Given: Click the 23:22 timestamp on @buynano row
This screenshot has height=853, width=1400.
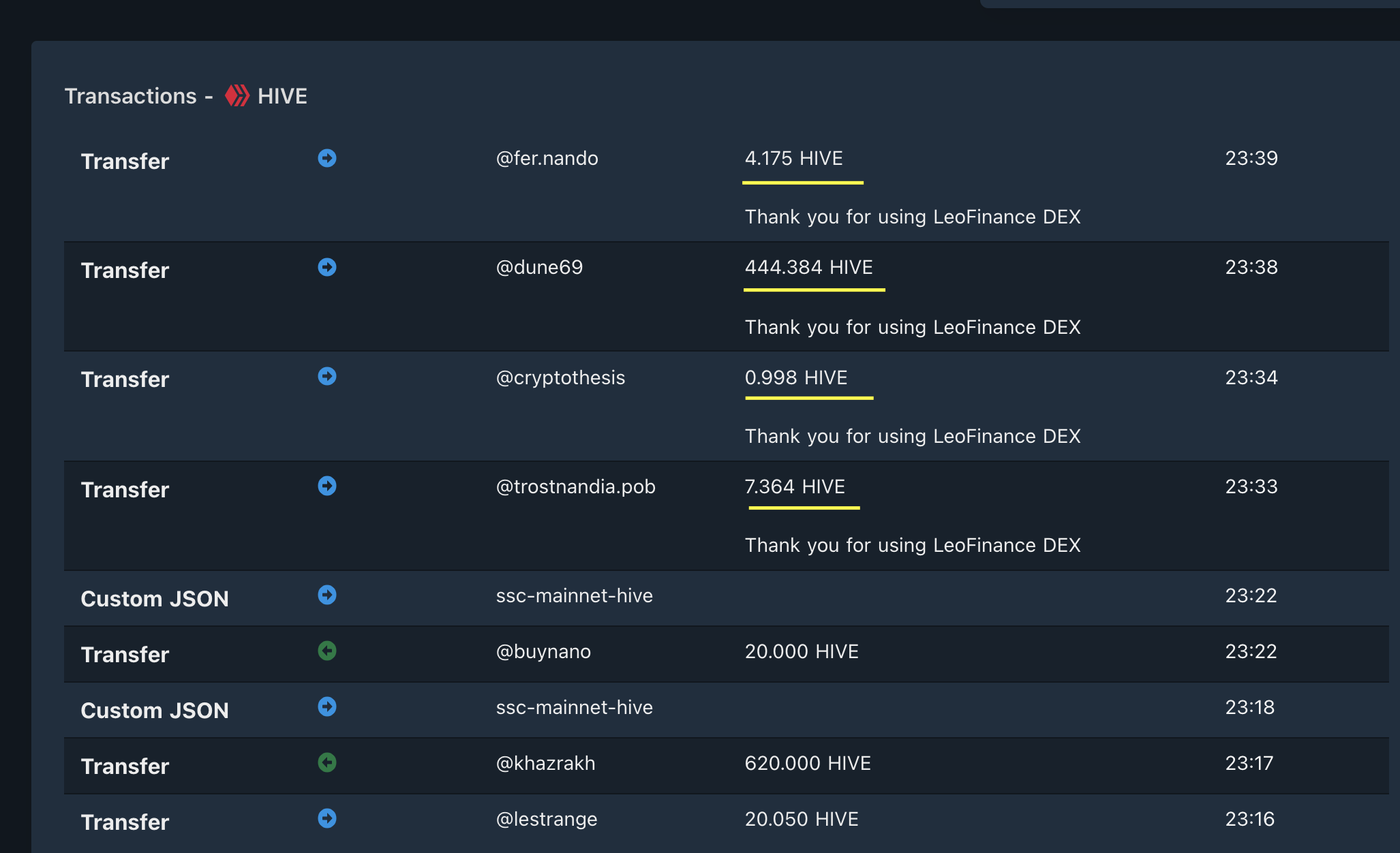Looking at the screenshot, I should 1251,651.
